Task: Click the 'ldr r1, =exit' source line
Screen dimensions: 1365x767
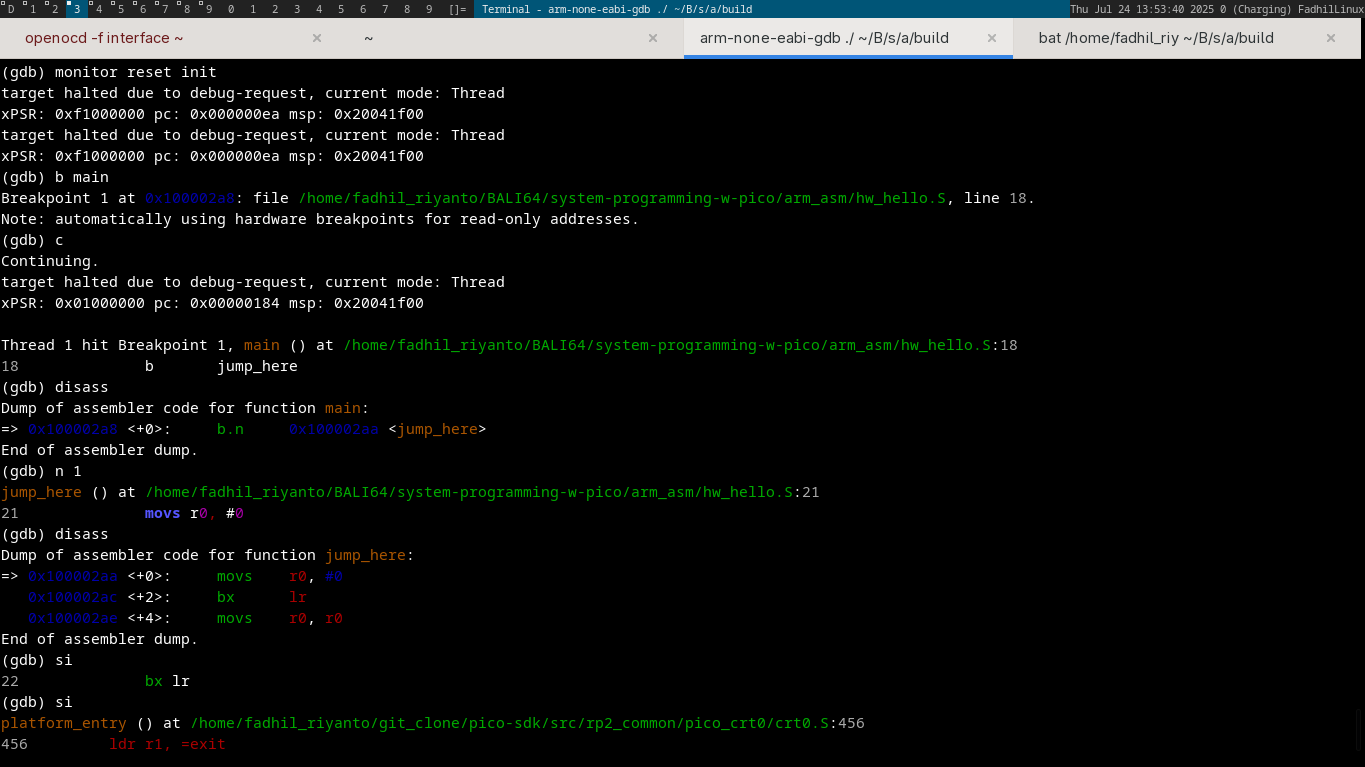Action: (167, 744)
